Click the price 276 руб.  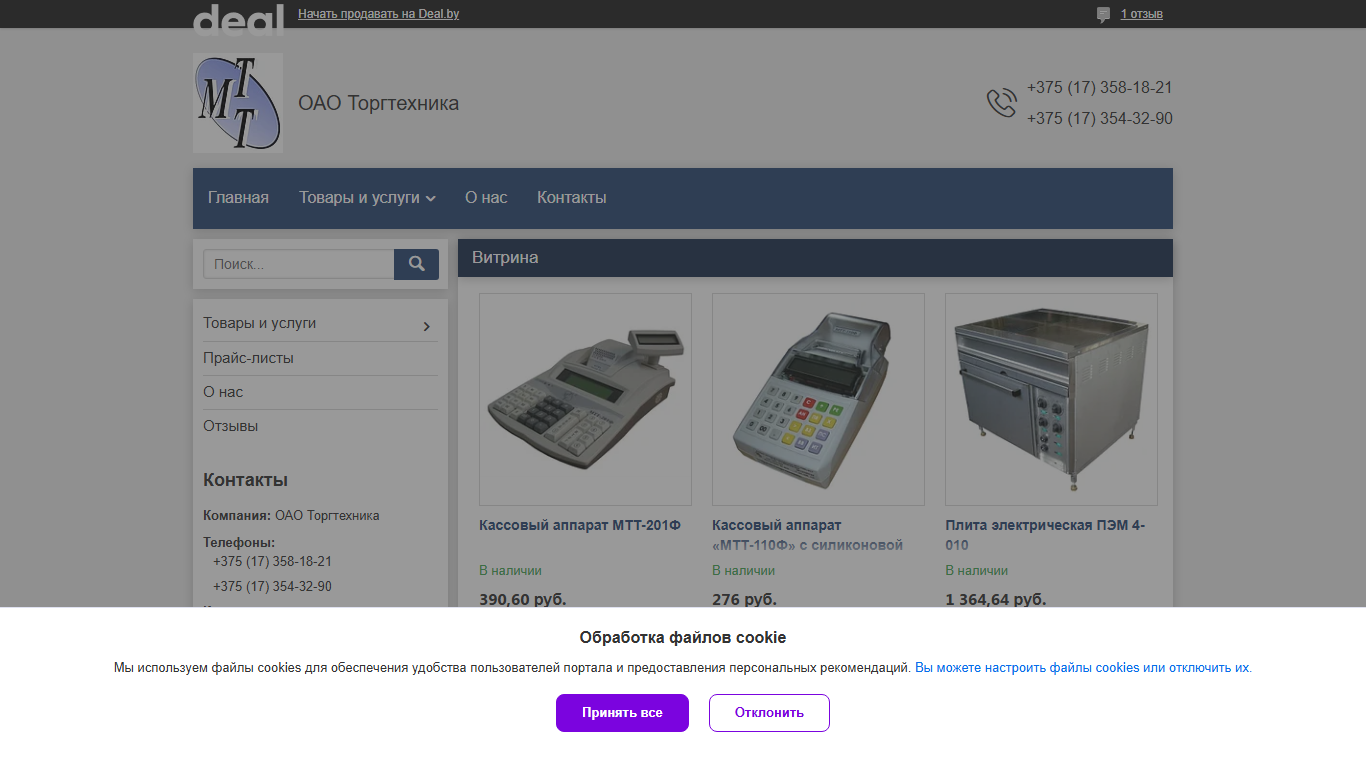744,599
